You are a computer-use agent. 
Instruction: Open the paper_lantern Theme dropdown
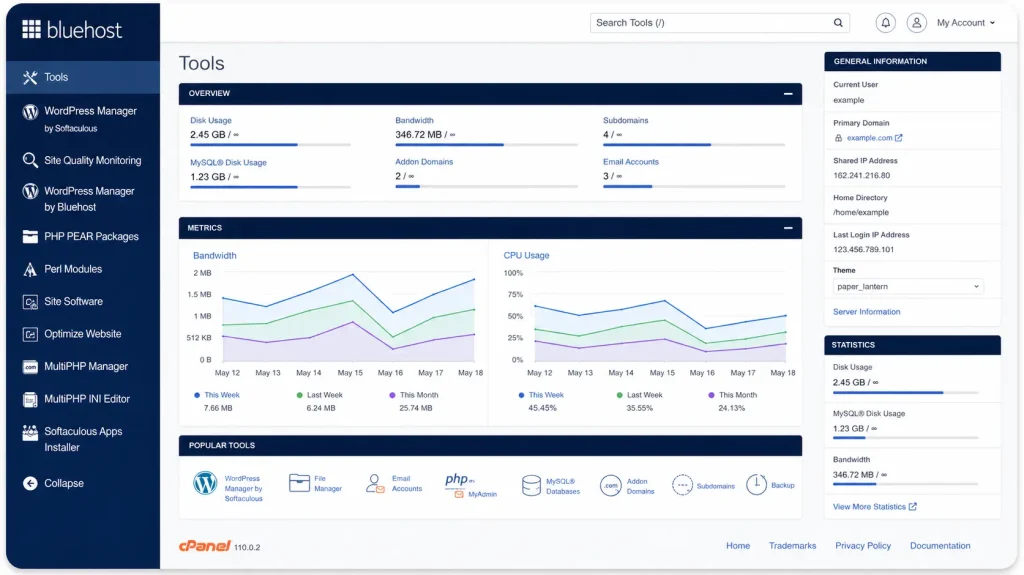(x=908, y=287)
